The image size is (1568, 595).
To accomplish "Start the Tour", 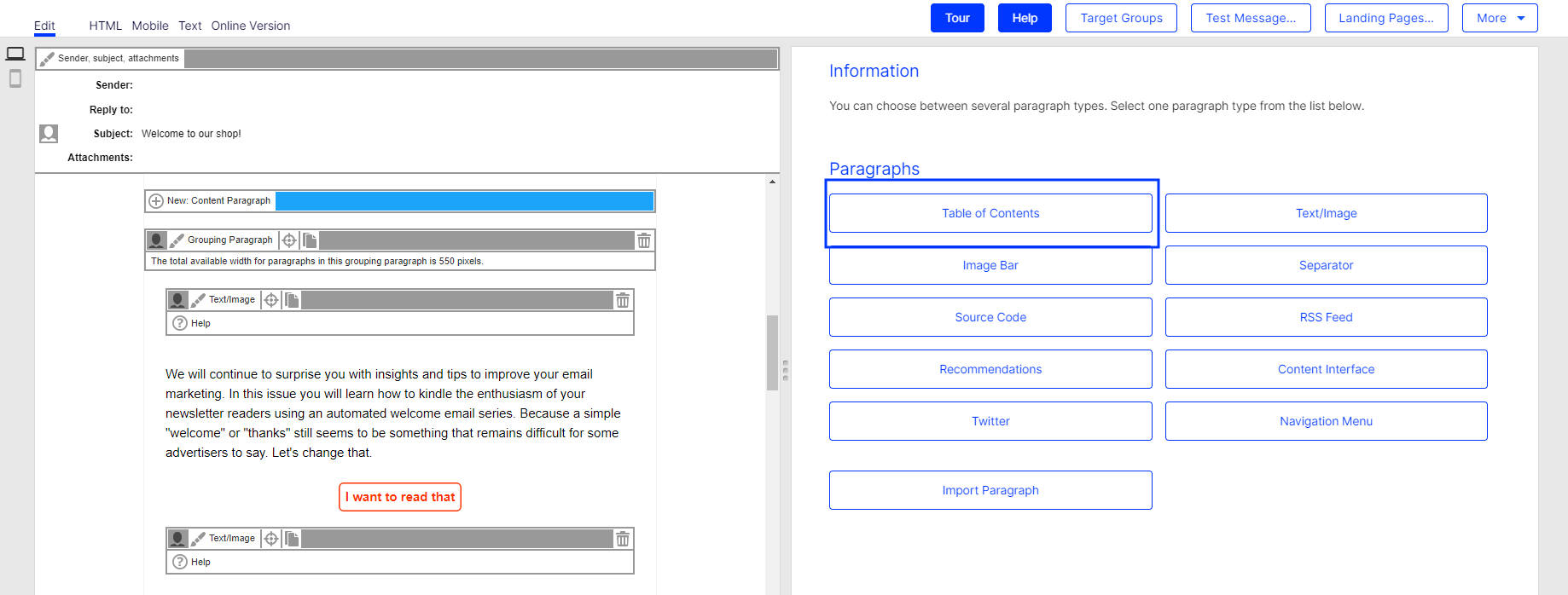I will click(956, 18).
